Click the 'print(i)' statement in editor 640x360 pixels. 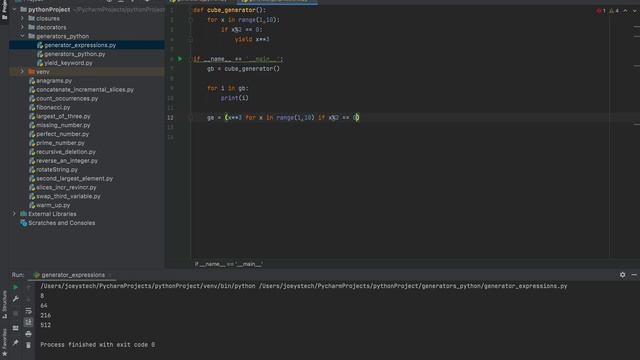tap(234, 98)
